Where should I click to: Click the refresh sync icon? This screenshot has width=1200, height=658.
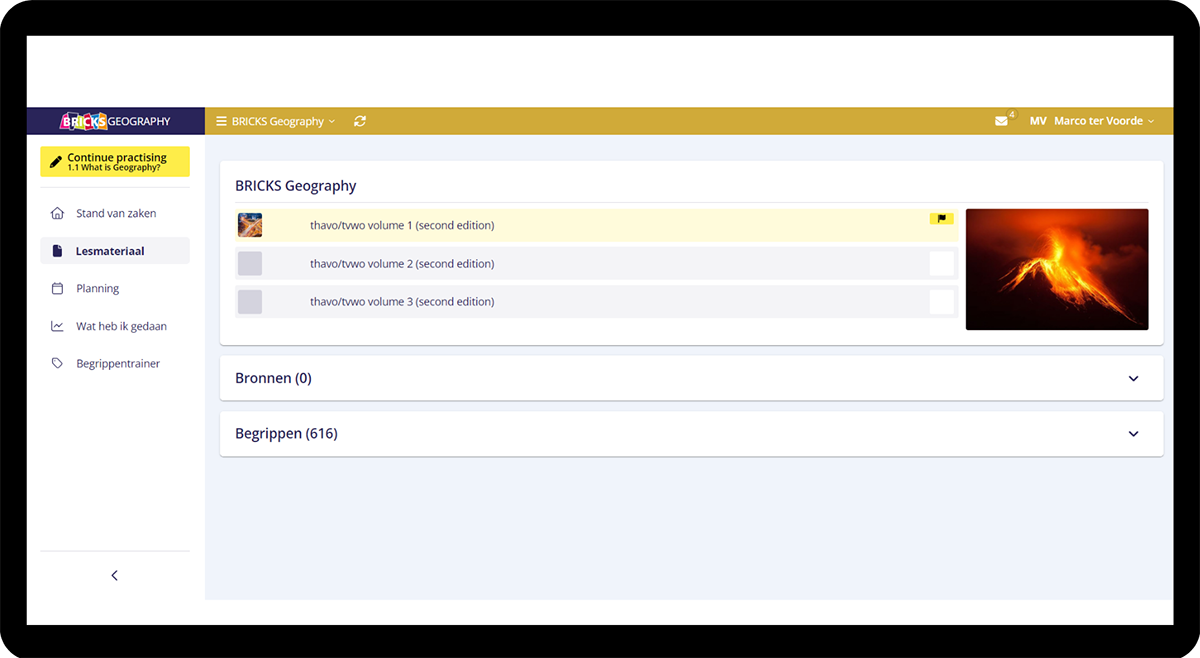tap(360, 121)
